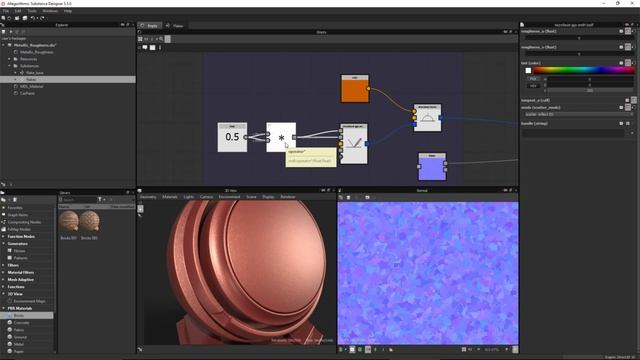This screenshot has width=640, height=360.
Task: Click the white frame icon in graph toolbar
Action: click(153, 48)
